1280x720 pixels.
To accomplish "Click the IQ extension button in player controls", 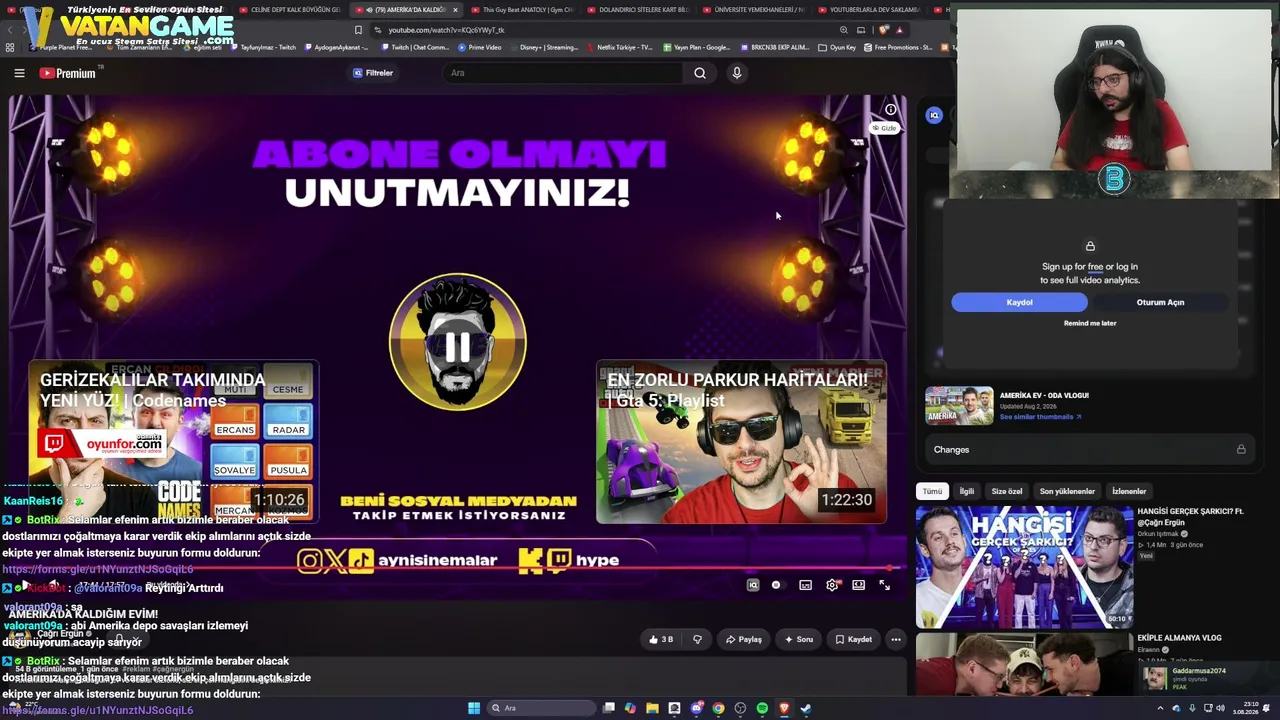I will tap(753, 585).
